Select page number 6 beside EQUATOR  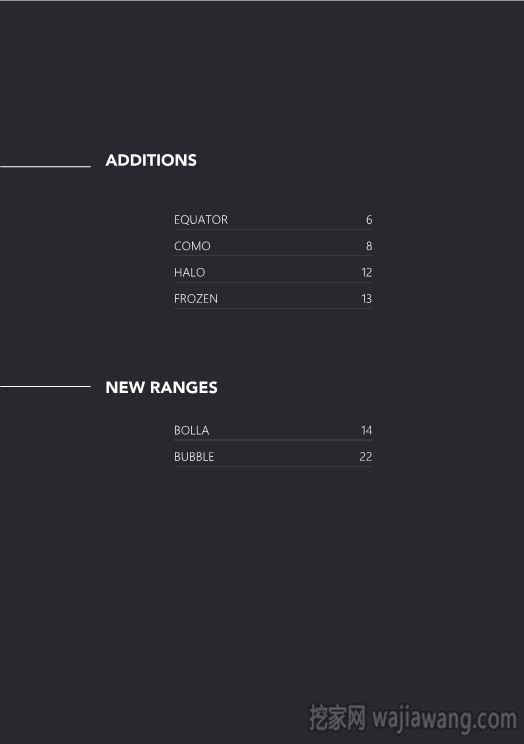[369, 220]
